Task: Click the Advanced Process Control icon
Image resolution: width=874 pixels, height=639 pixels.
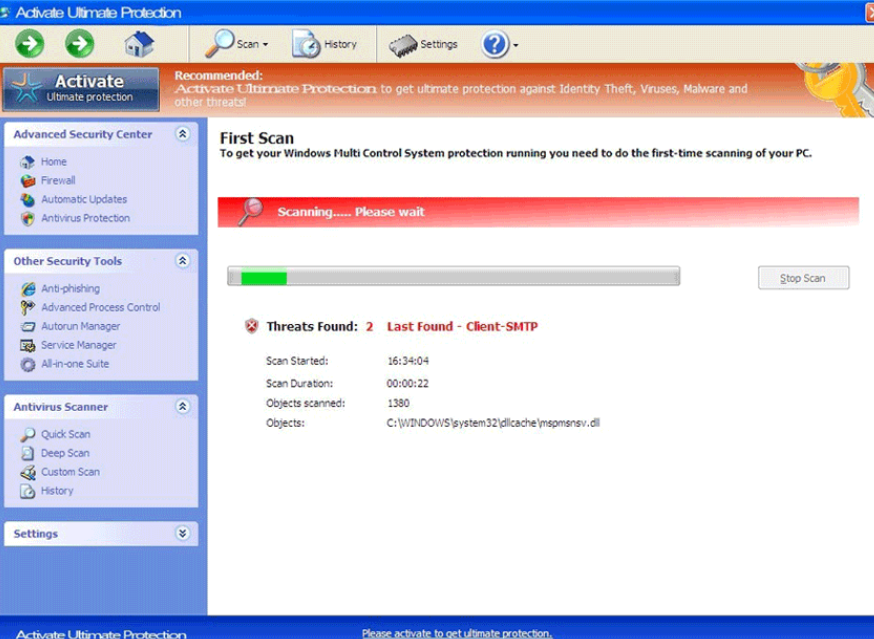Action: tap(27, 307)
